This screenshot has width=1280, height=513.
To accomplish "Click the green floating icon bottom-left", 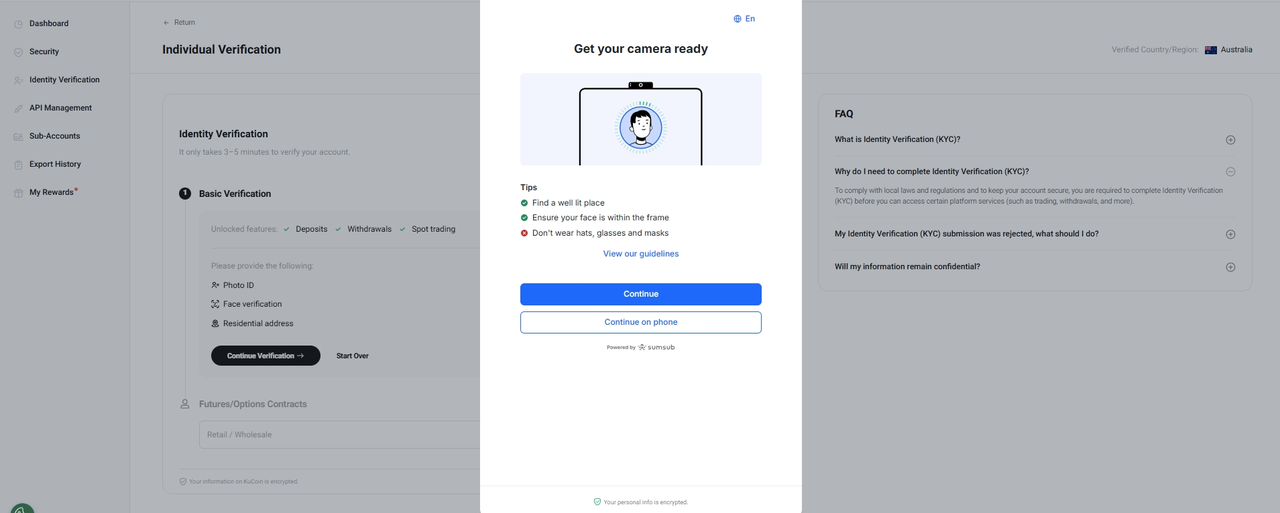I will pyautogui.click(x=22, y=508).
